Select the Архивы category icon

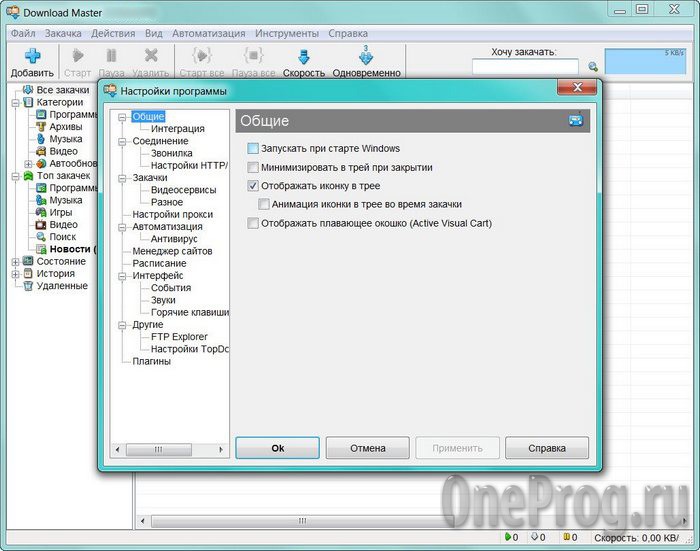pos(41,127)
